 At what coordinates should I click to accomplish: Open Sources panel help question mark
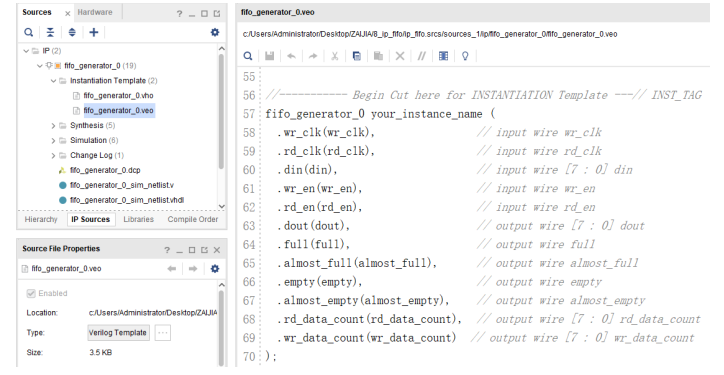(179, 14)
